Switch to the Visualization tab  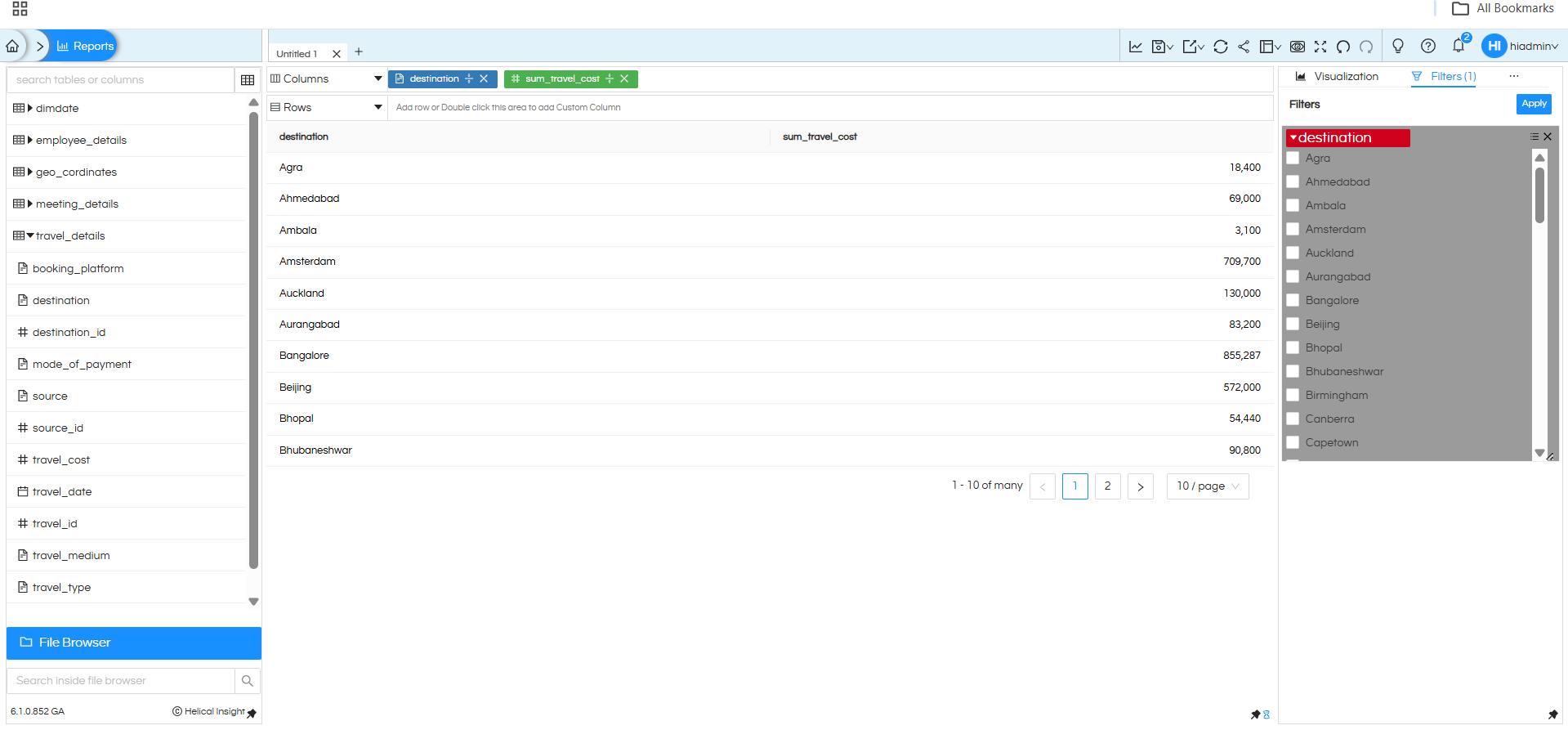(x=1337, y=77)
